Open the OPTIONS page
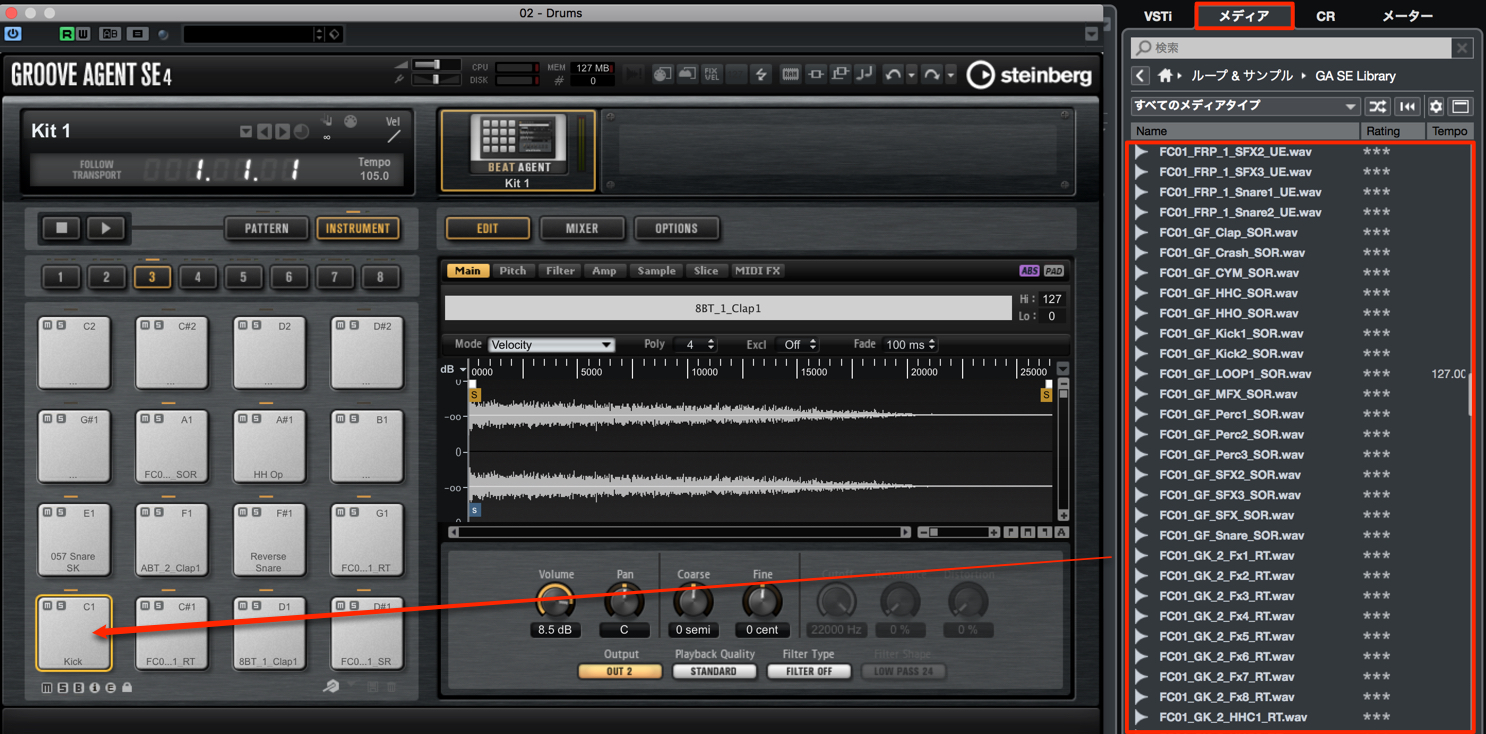Viewport: 1486px width, 734px height. (676, 228)
